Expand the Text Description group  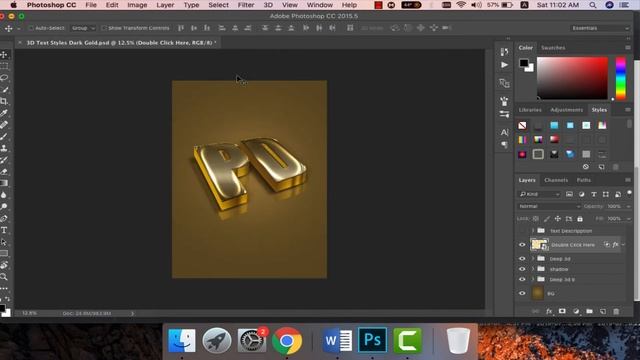[x=533, y=231]
